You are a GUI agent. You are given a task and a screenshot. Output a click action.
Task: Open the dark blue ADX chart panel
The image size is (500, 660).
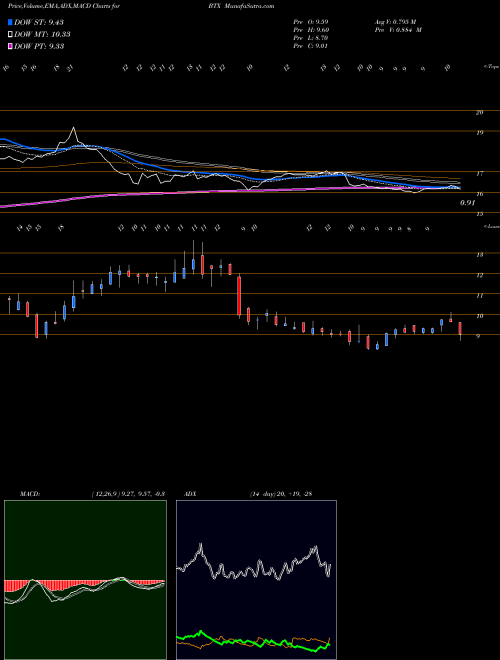click(256, 580)
